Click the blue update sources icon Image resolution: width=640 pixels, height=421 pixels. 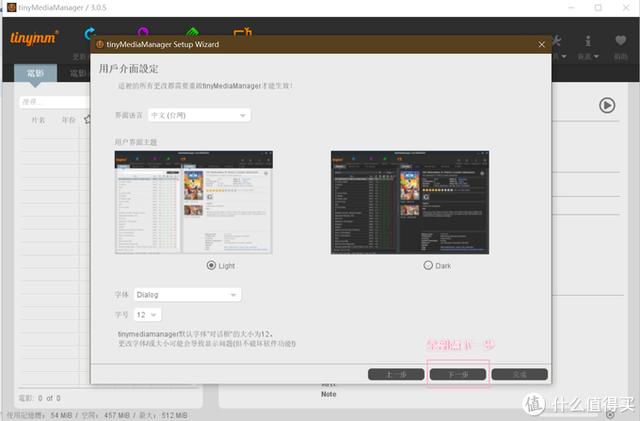[x=89, y=32]
